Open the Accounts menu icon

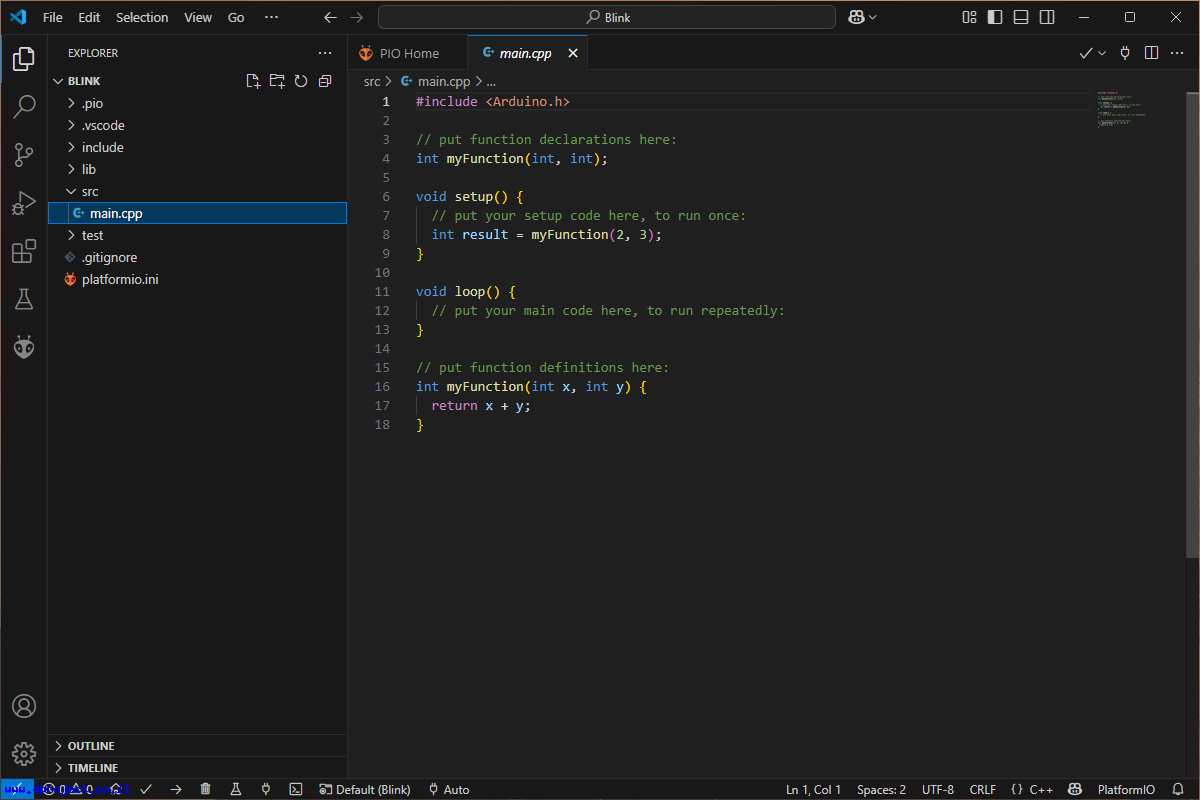coord(24,706)
